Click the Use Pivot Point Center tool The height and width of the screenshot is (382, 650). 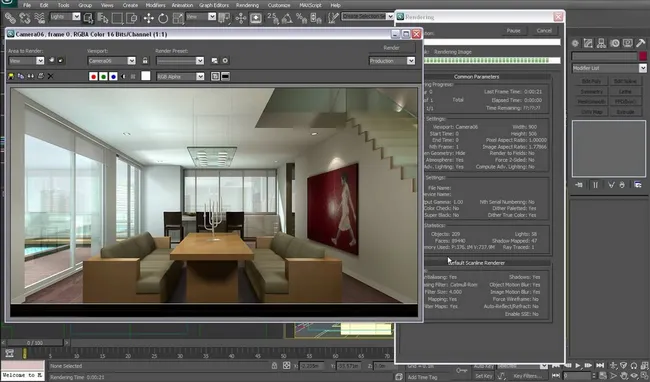(x=224, y=18)
